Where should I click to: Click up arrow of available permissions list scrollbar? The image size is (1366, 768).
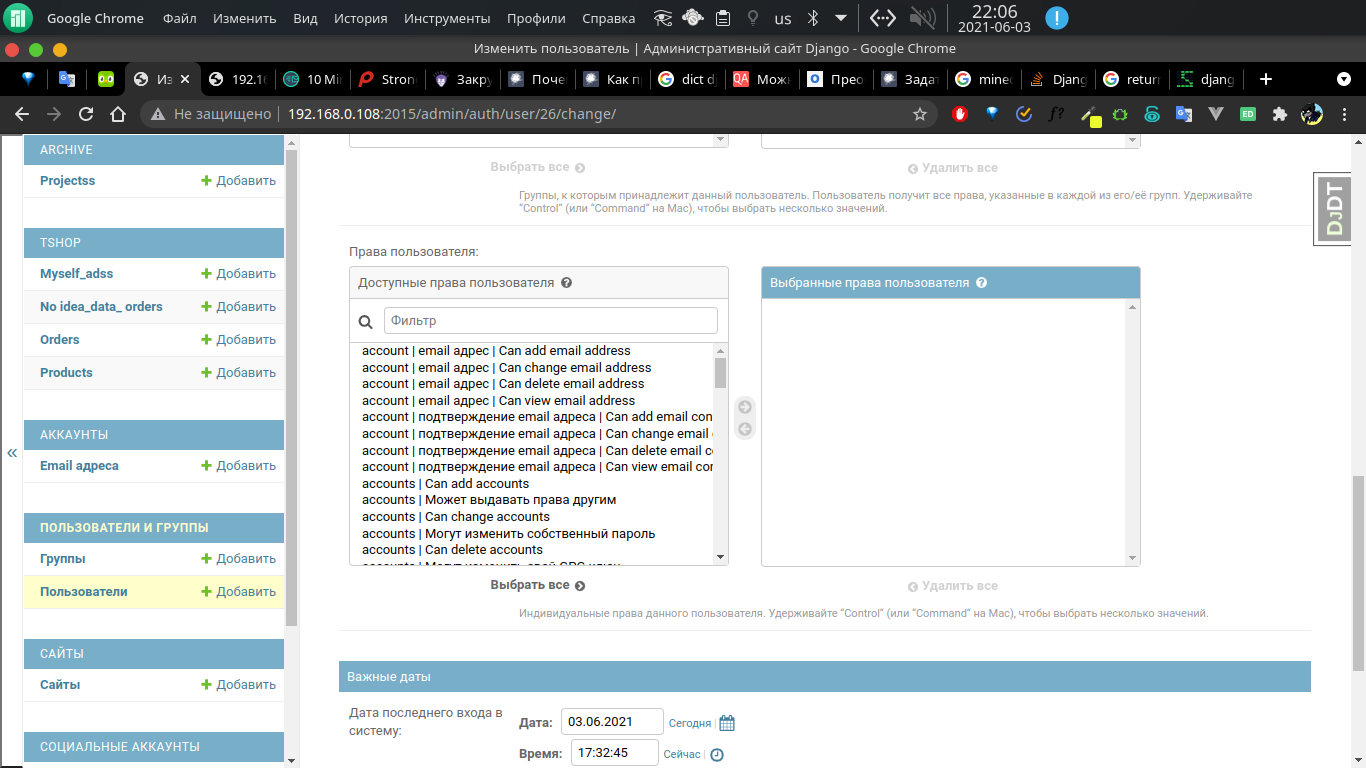coord(720,351)
